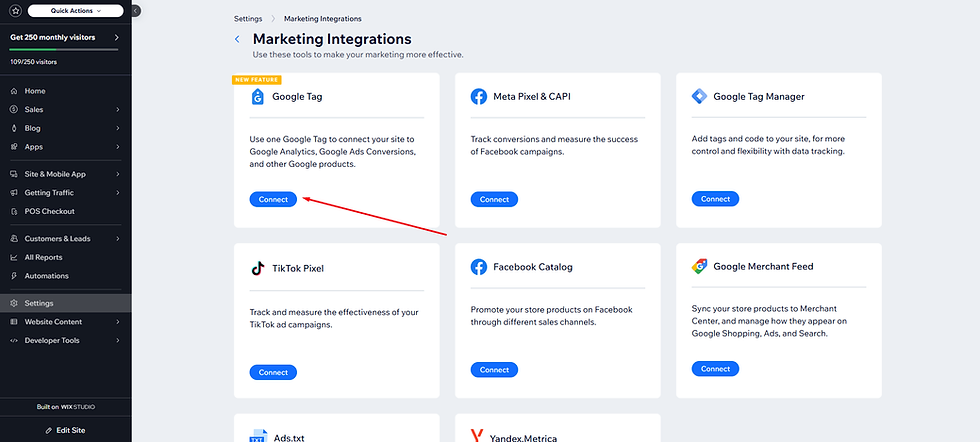980x442 pixels.
Task: Click the visitors progress bar
Action: [64, 49]
